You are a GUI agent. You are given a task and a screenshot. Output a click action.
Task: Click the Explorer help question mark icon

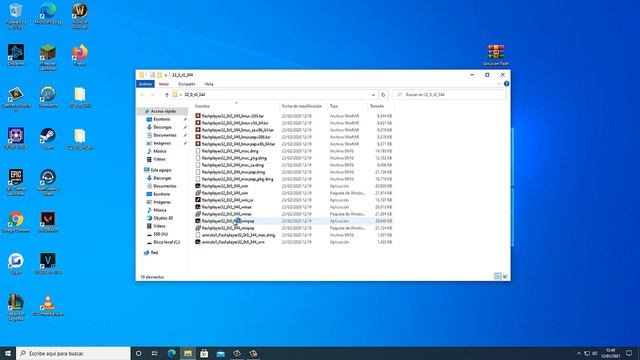[x=506, y=84]
